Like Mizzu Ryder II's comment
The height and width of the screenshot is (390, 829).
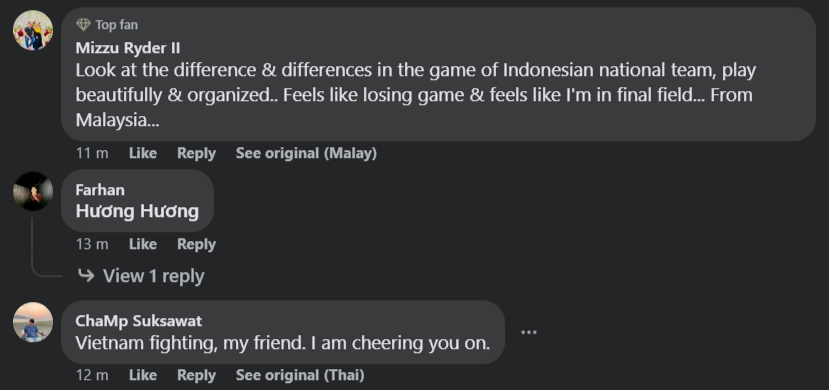pyautogui.click(x=143, y=153)
